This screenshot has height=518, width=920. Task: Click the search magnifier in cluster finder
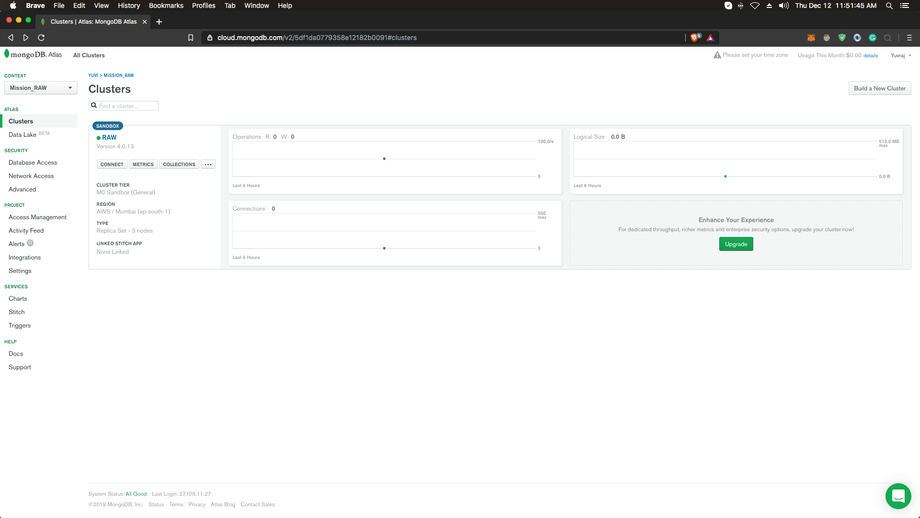[94, 106]
